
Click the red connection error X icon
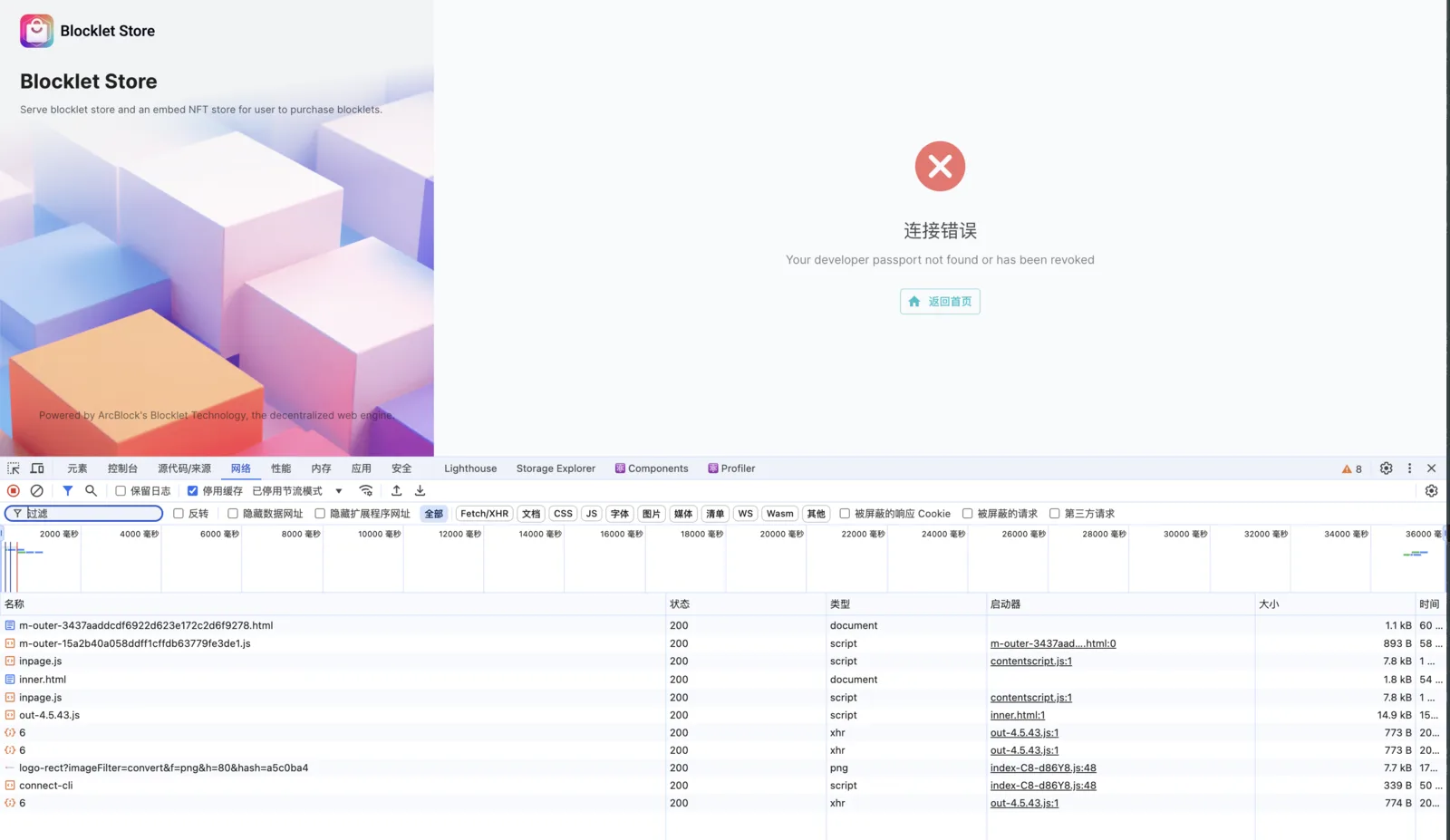(940, 166)
